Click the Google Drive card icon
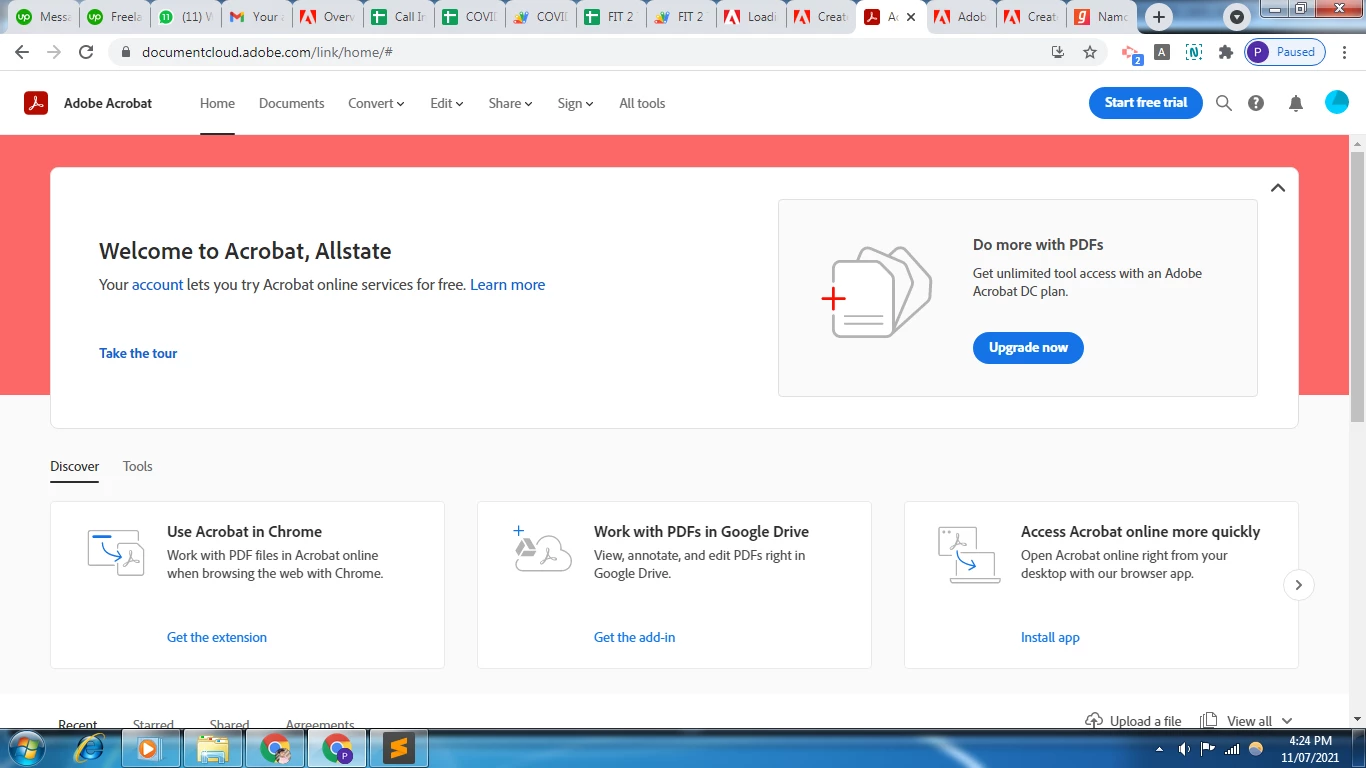Screen dimensions: 1366x768 pyautogui.click(x=542, y=549)
